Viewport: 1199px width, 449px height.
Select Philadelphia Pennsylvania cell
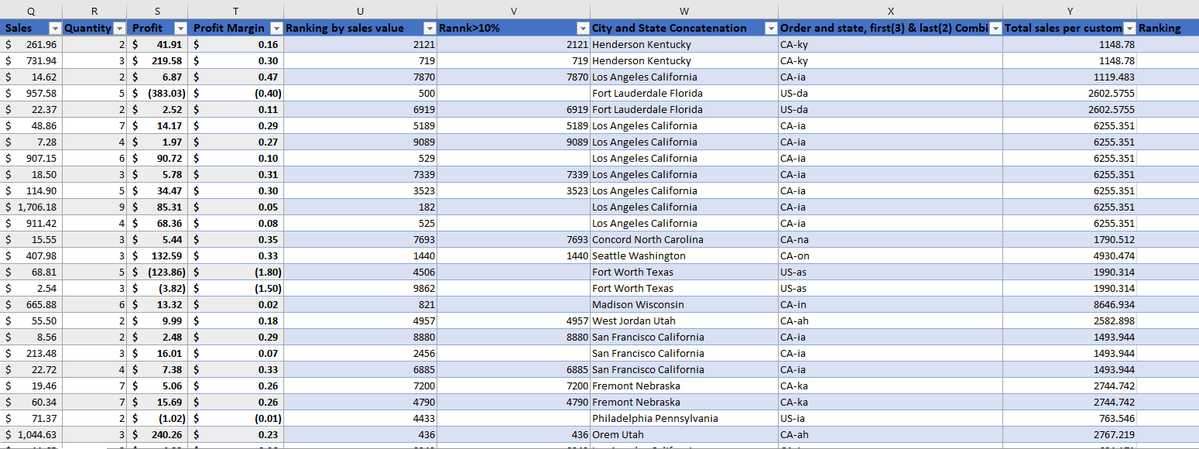click(x=684, y=418)
